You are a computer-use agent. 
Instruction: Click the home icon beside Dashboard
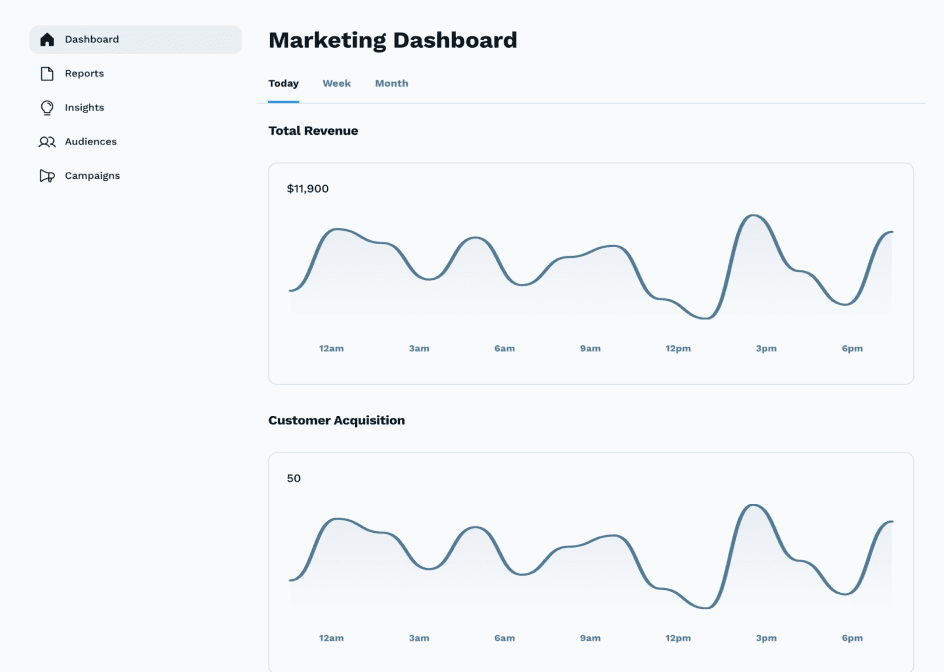[x=47, y=40]
